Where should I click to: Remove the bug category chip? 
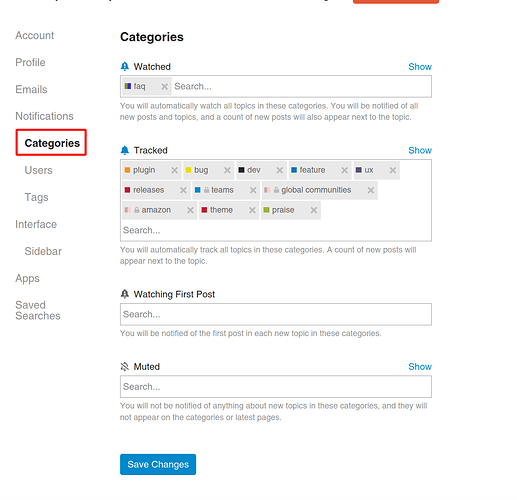[227, 170]
